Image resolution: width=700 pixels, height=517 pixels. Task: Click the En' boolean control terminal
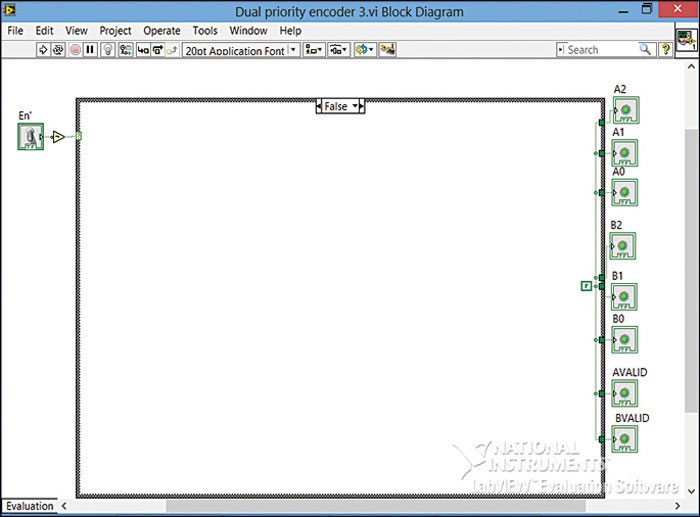(x=31, y=137)
